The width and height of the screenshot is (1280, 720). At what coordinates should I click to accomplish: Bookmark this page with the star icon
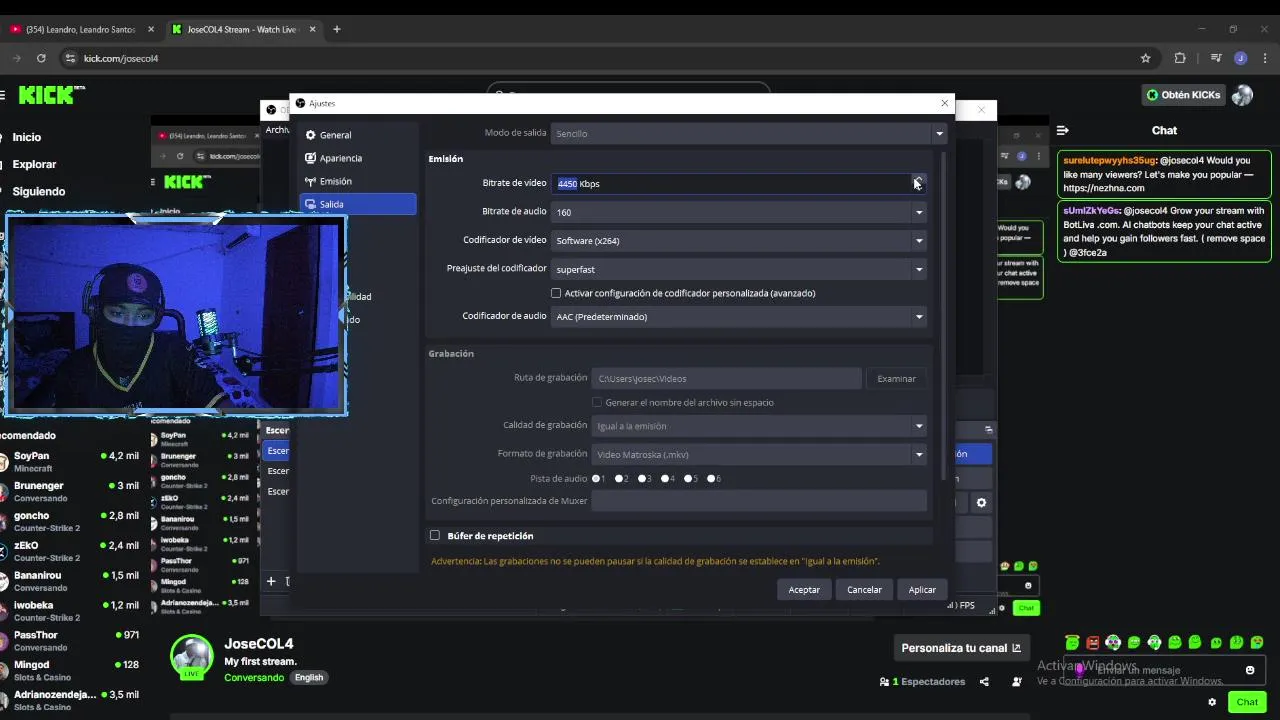pyautogui.click(x=1146, y=58)
